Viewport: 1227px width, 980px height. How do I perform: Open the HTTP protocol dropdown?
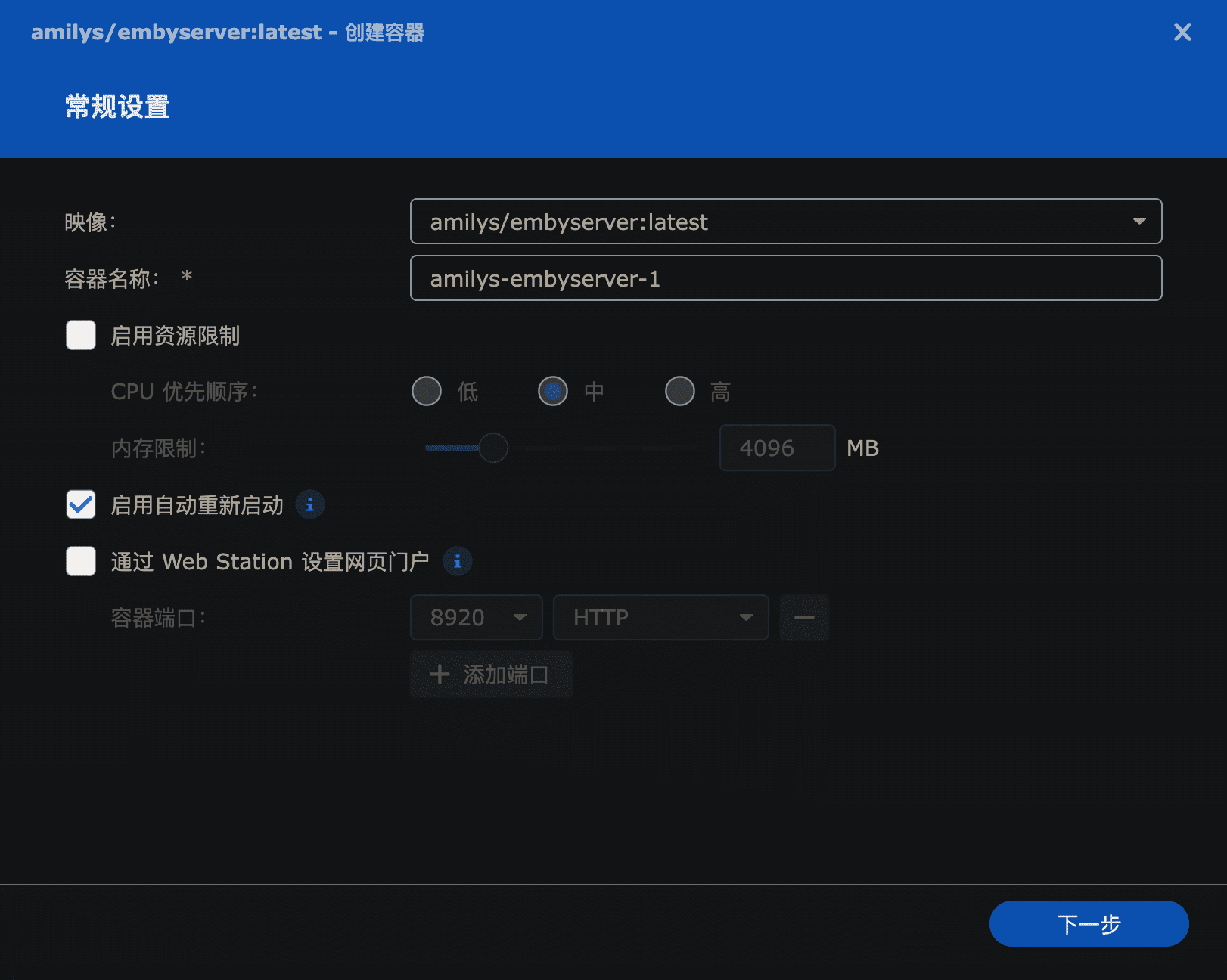[x=660, y=617]
